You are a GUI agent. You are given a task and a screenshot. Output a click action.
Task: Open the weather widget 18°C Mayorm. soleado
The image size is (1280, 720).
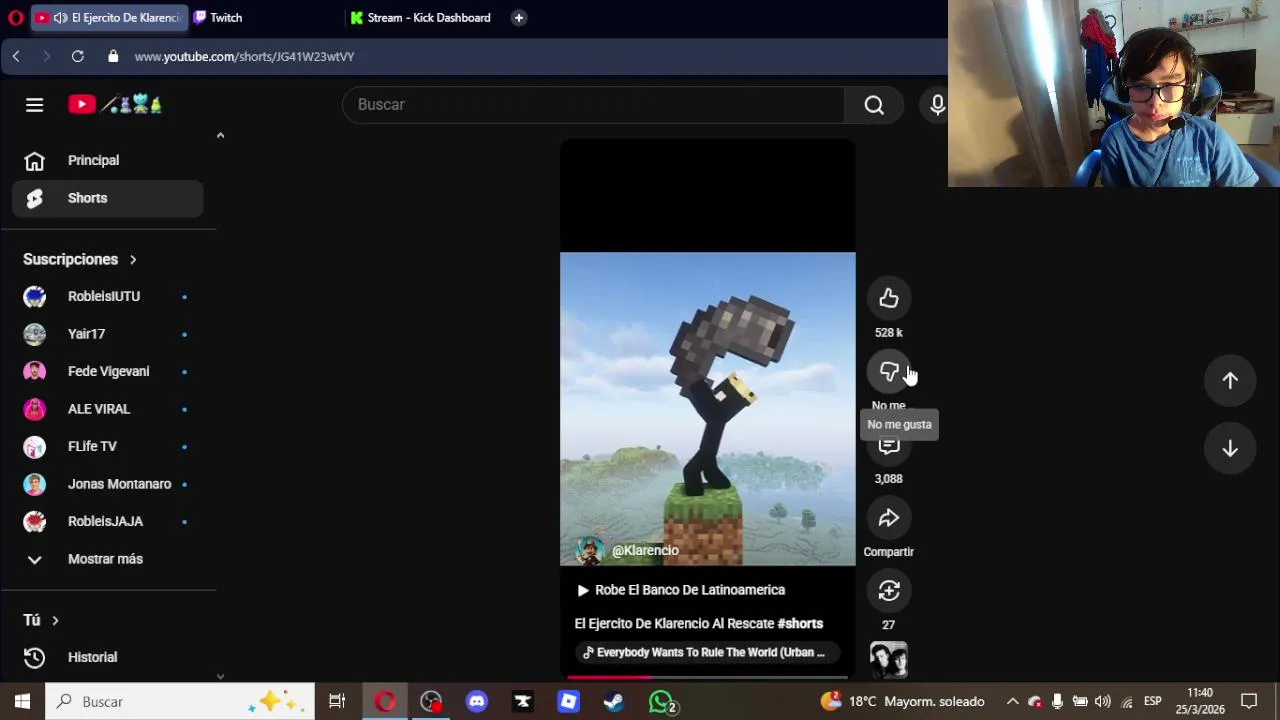902,702
